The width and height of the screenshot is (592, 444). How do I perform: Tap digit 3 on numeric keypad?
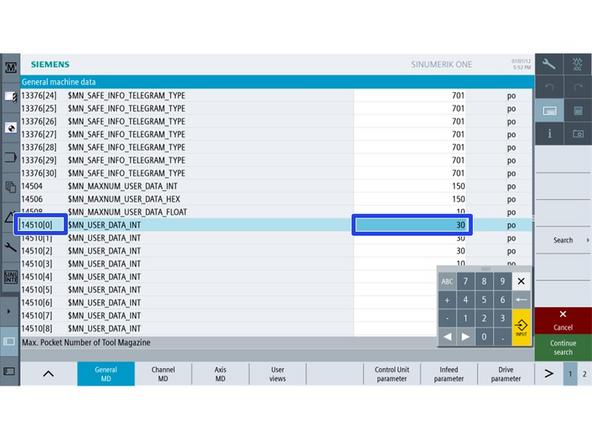click(x=503, y=318)
